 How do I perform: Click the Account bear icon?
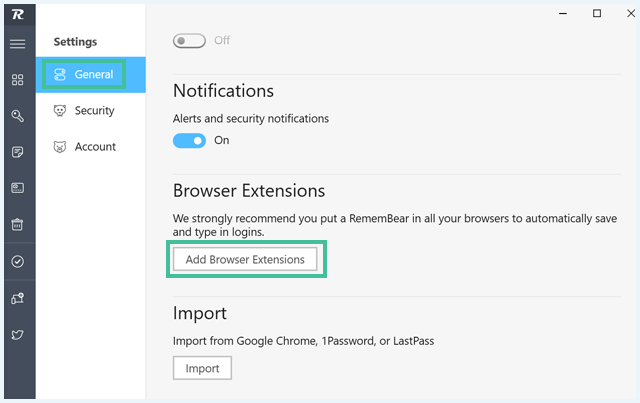point(60,147)
